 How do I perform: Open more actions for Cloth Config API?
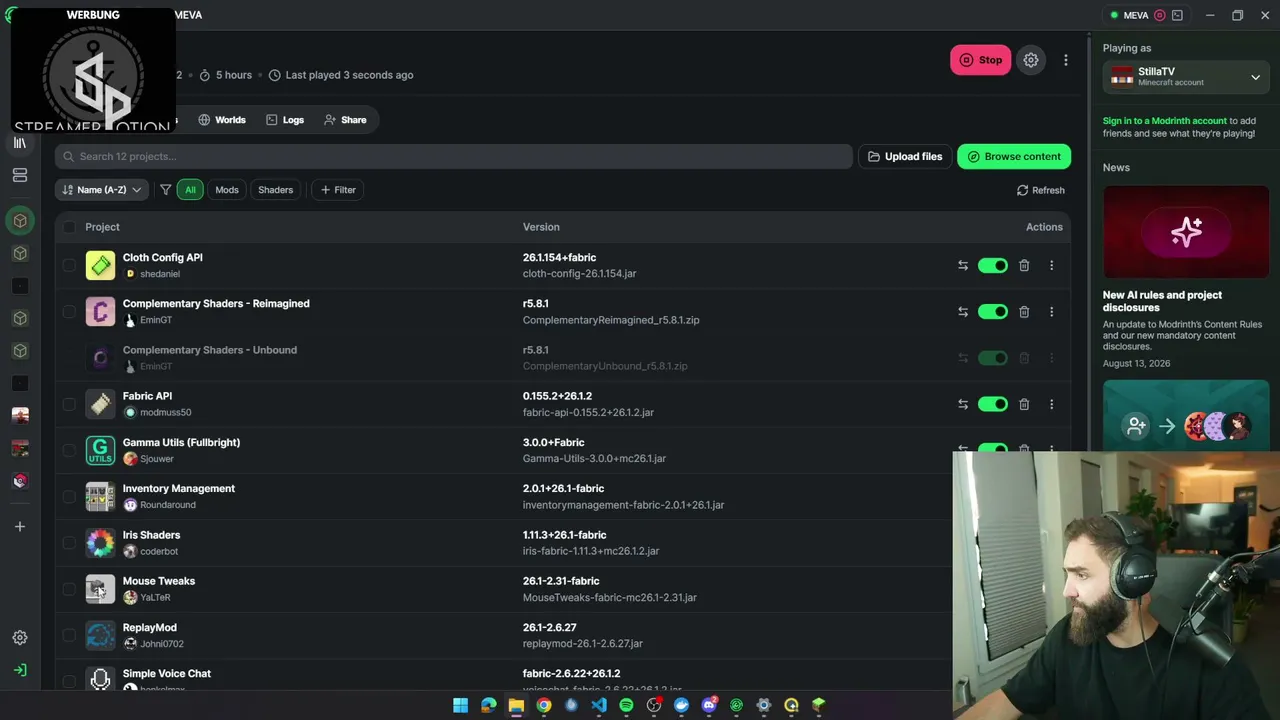pyautogui.click(x=1051, y=265)
